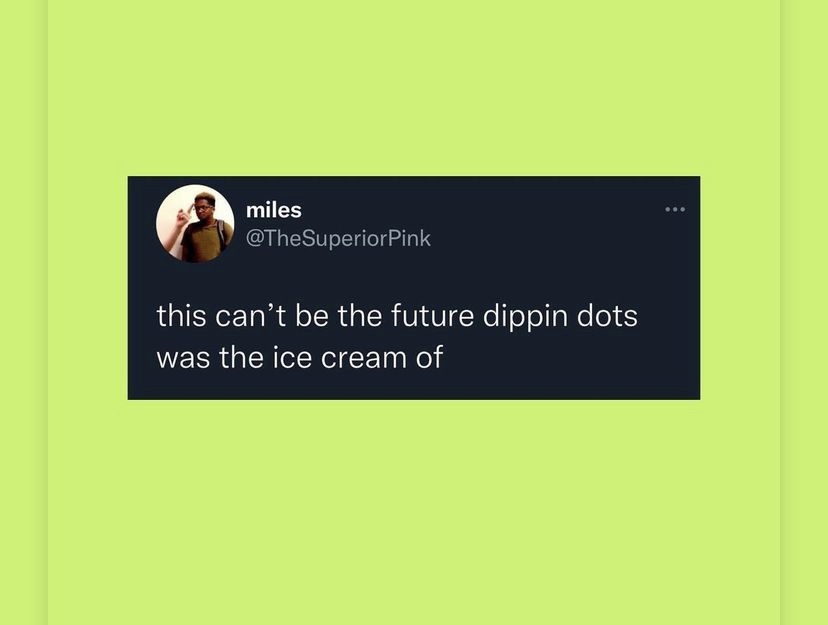Click the word "cream" in the tweet
The height and width of the screenshot is (625, 828).
[x=364, y=358]
